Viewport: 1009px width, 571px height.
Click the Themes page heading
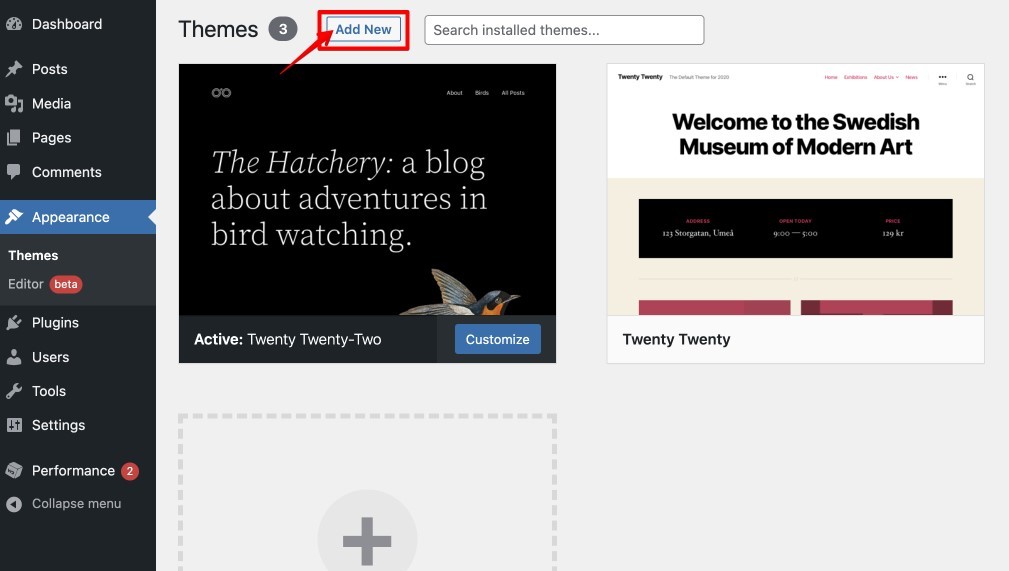click(x=218, y=29)
